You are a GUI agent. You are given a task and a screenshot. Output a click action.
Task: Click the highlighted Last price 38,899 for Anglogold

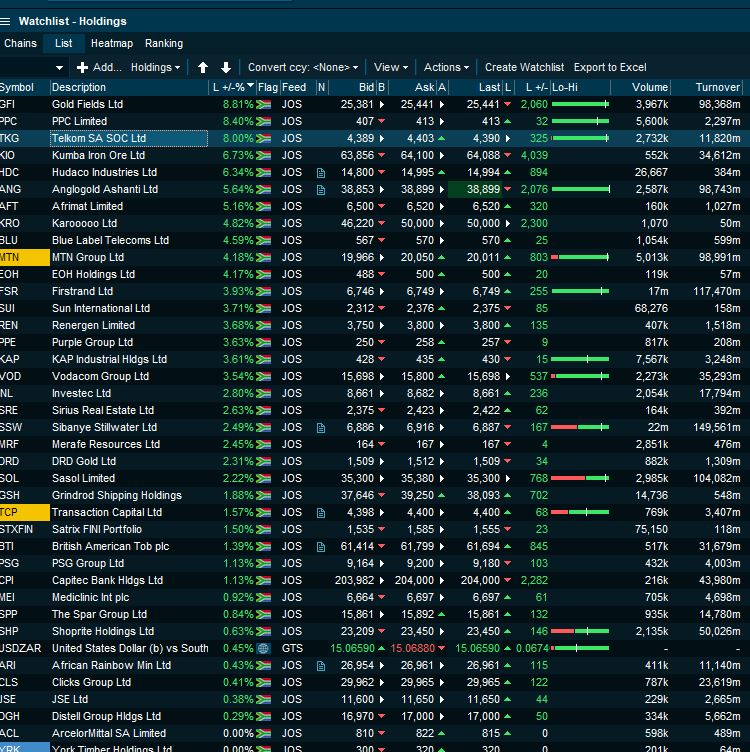[x=475, y=189]
